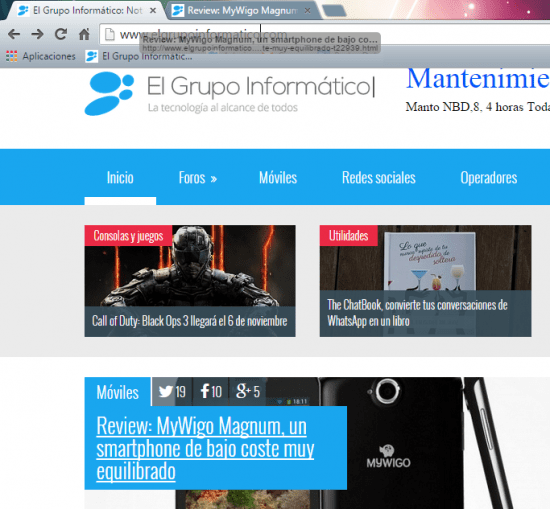Share article on Facebook (10)

coord(211,391)
